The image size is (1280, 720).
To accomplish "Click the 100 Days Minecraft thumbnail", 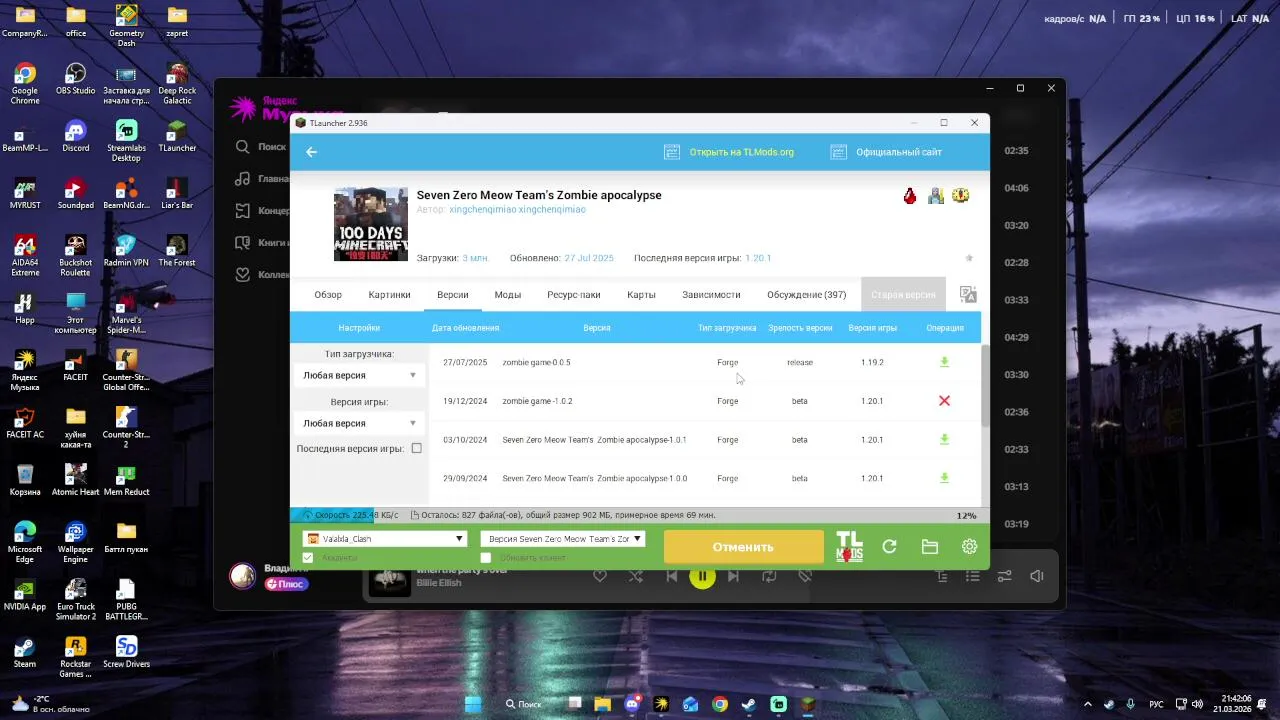I will click(370, 224).
